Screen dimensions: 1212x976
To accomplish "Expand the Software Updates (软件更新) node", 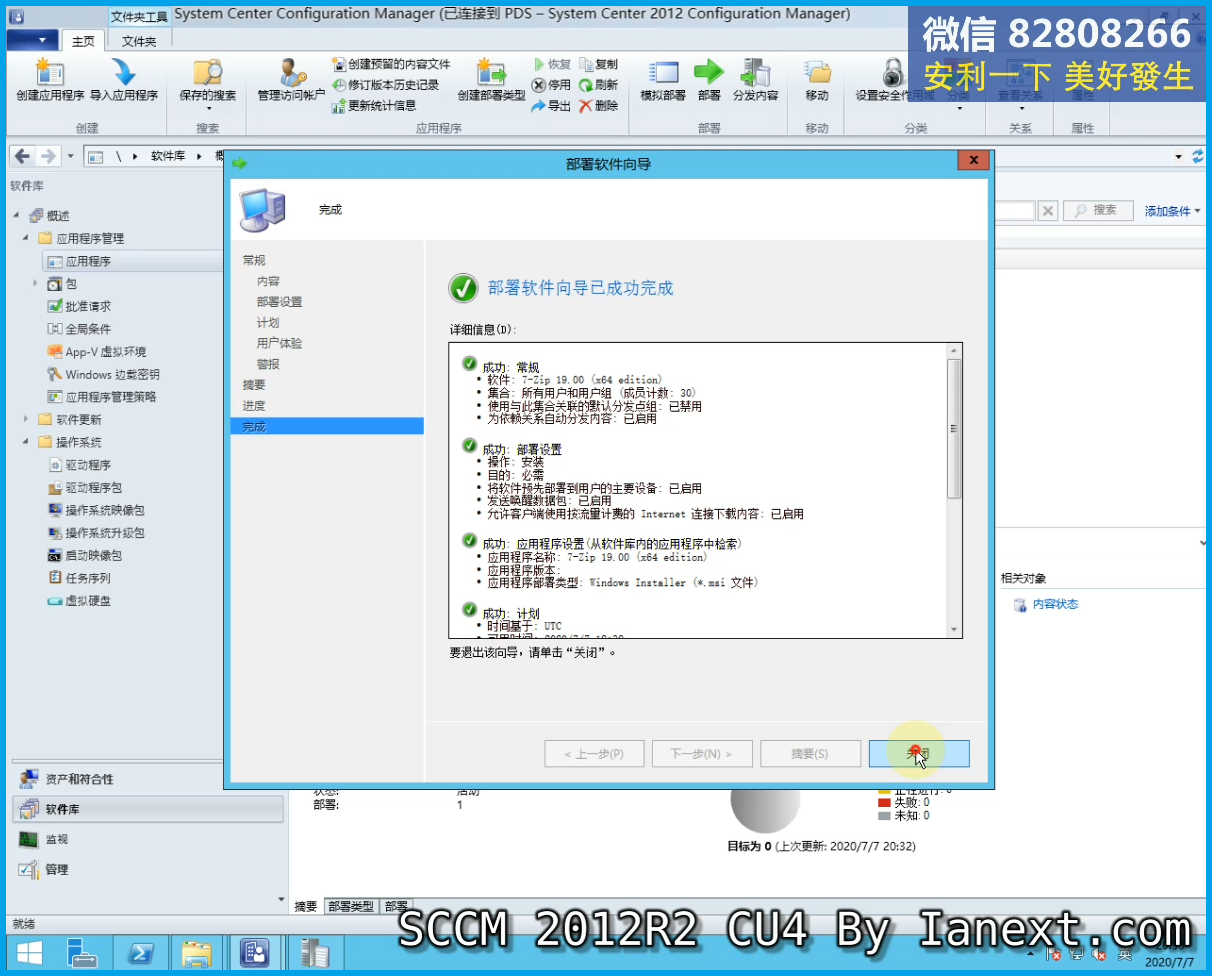I will pyautogui.click(x=26, y=420).
